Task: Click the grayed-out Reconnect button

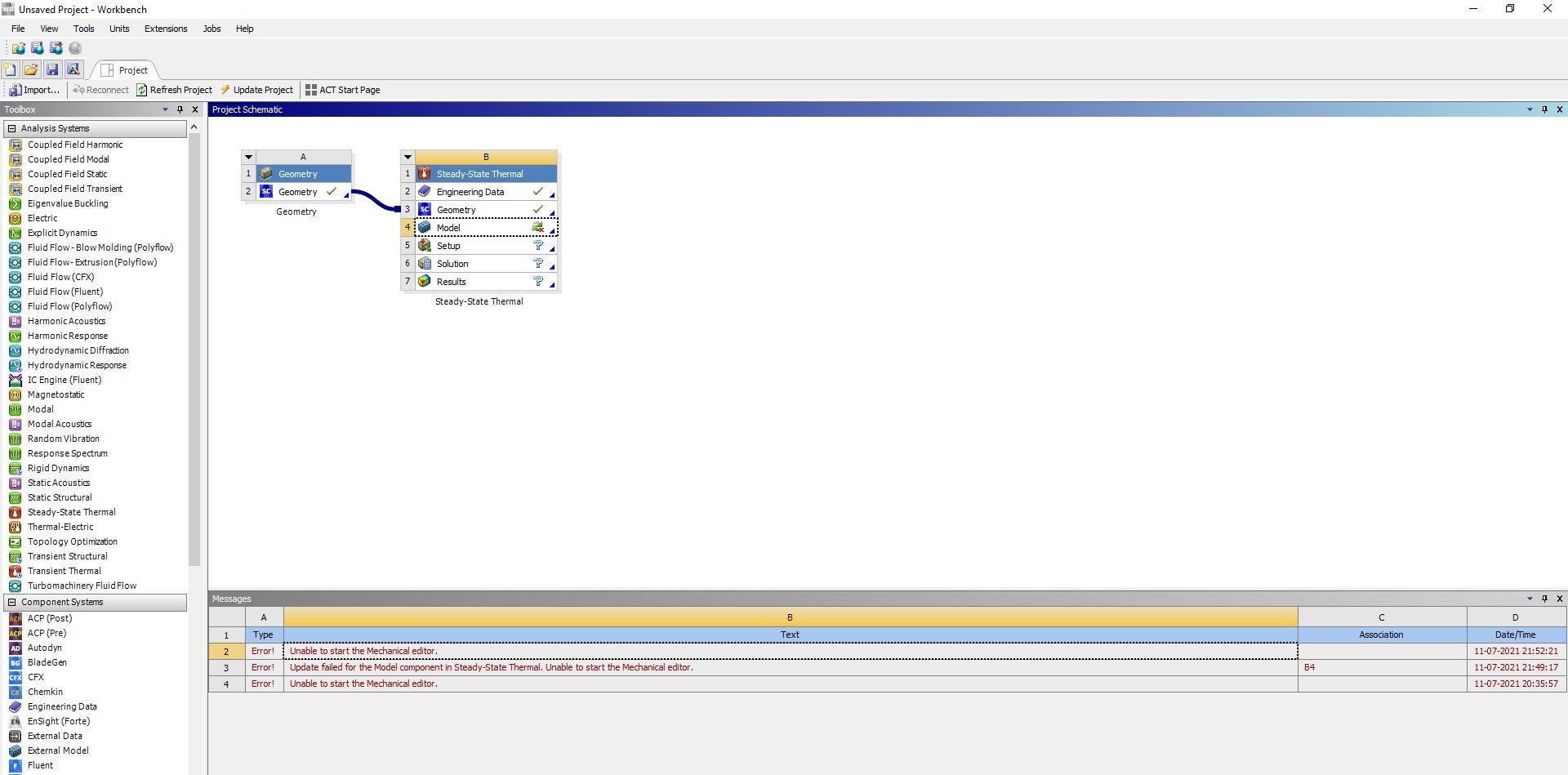Action: click(100, 90)
